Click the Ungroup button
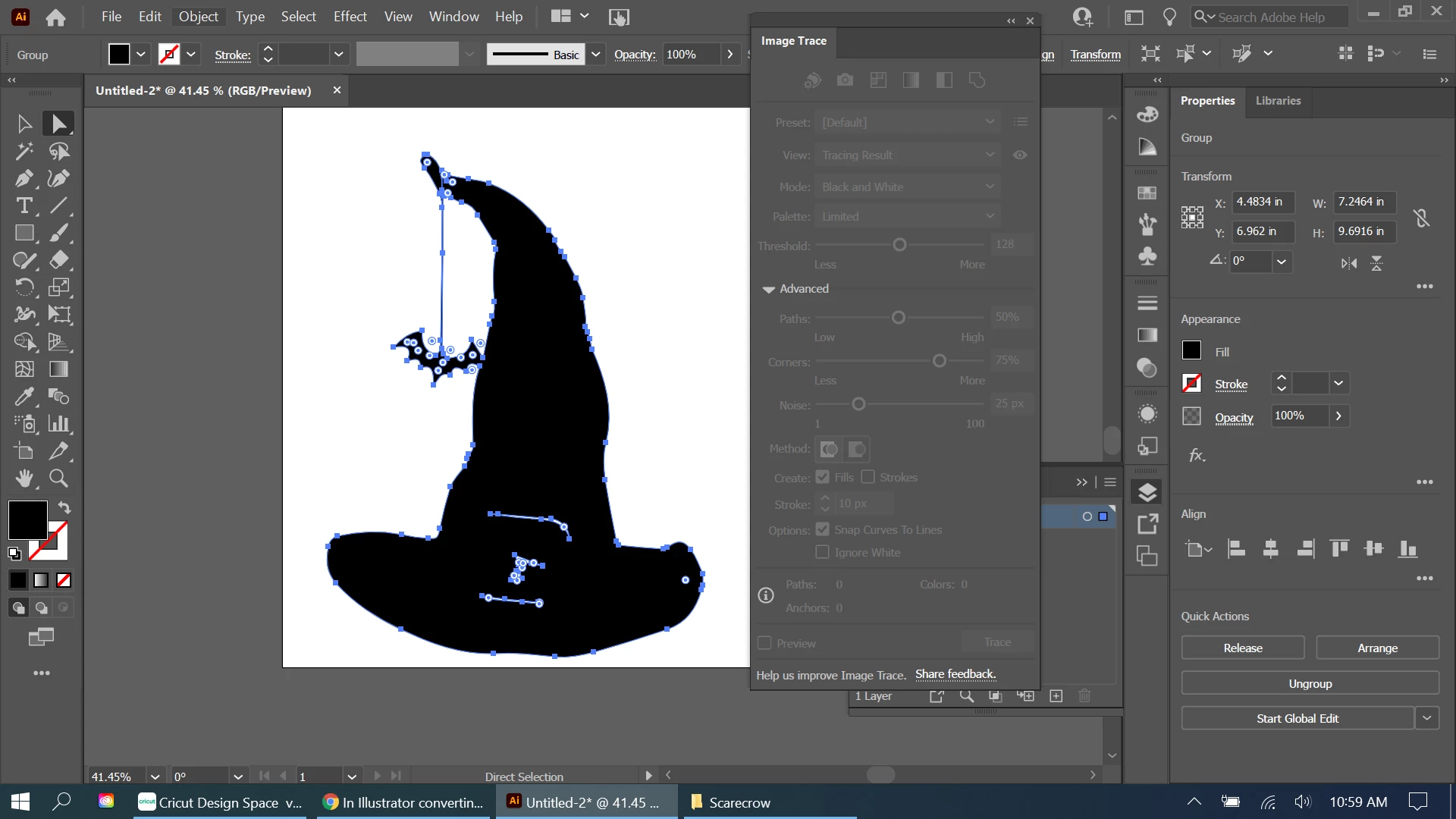This screenshot has width=1456, height=819. [x=1310, y=683]
